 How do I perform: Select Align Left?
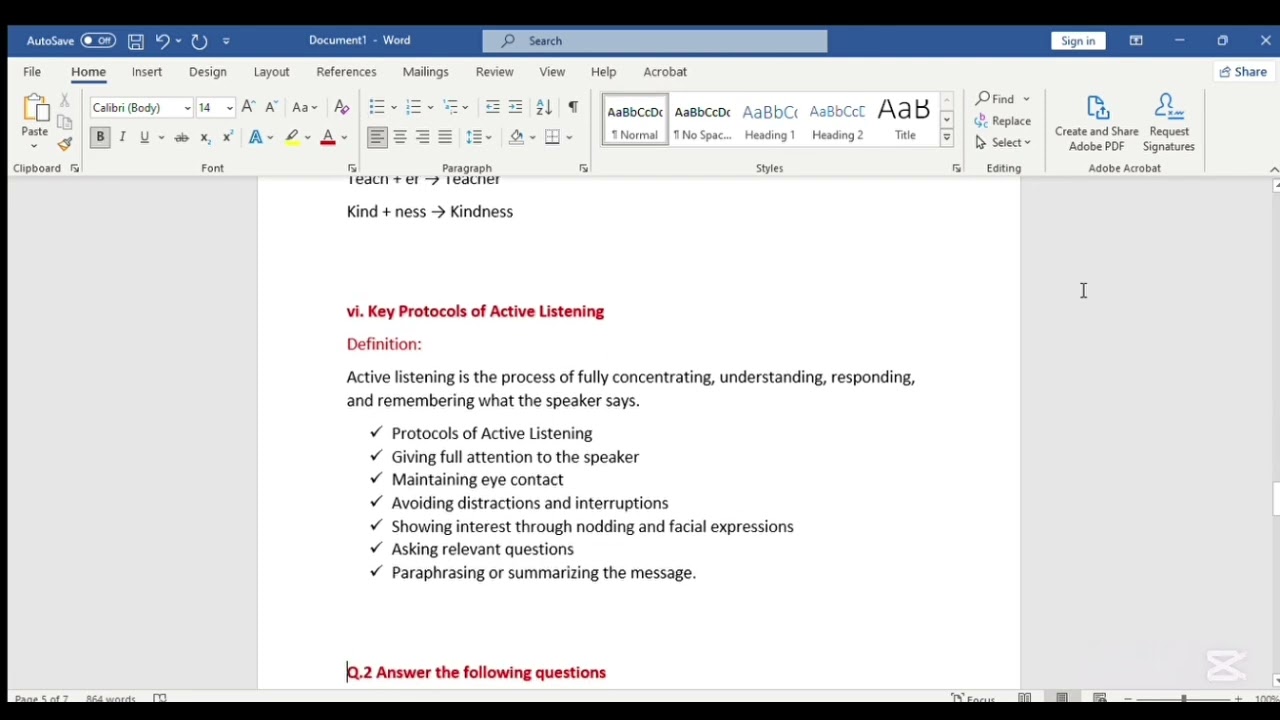[377, 138]
